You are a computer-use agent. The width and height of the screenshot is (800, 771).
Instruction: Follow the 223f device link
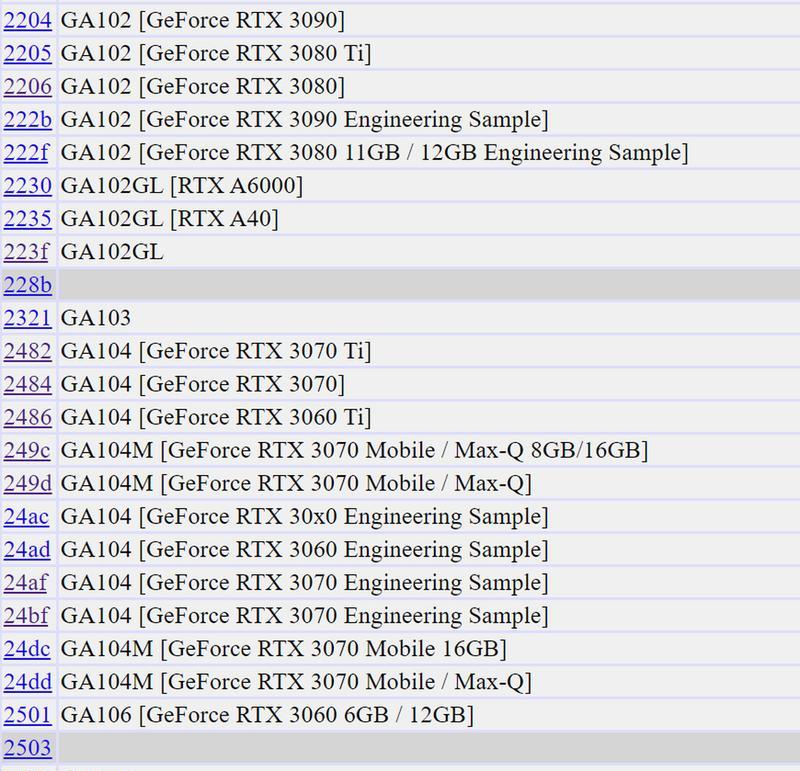click(26, 252)
